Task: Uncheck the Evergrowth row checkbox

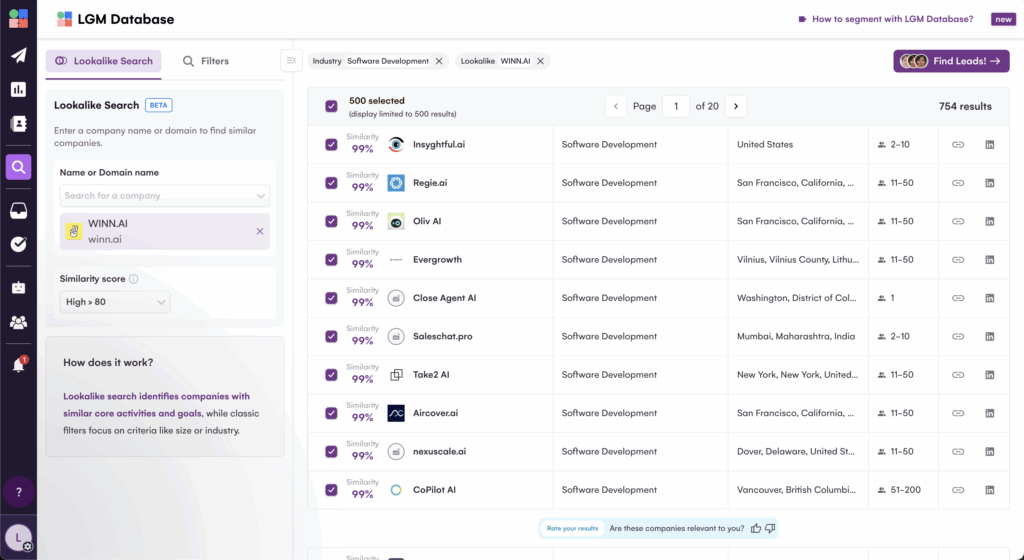Action: [x=331, y=260]
